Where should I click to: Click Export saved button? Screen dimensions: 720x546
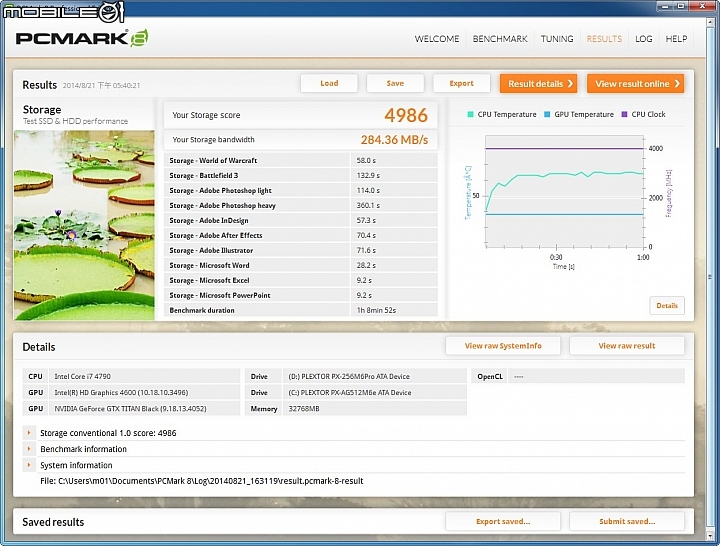click(x=503, y=522)
